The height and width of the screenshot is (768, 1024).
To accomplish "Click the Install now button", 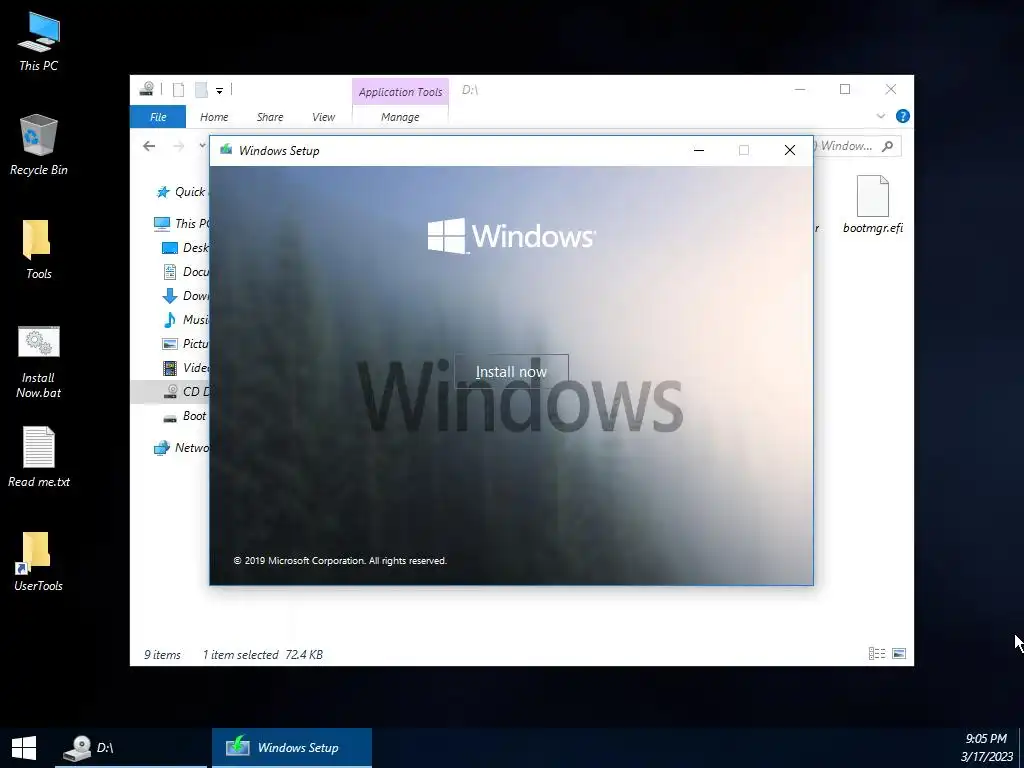I will pos(511,372).
